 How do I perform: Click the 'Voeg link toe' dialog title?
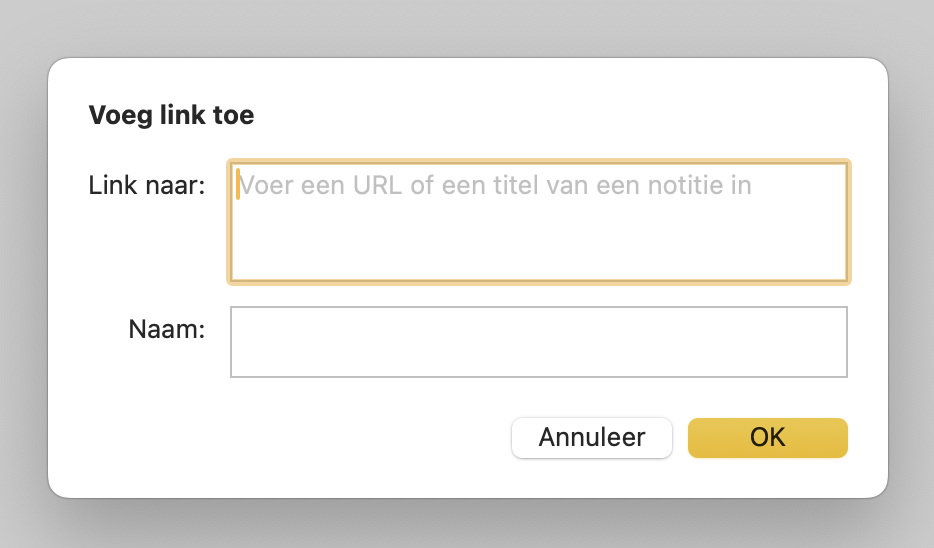[x=171, y=116]
